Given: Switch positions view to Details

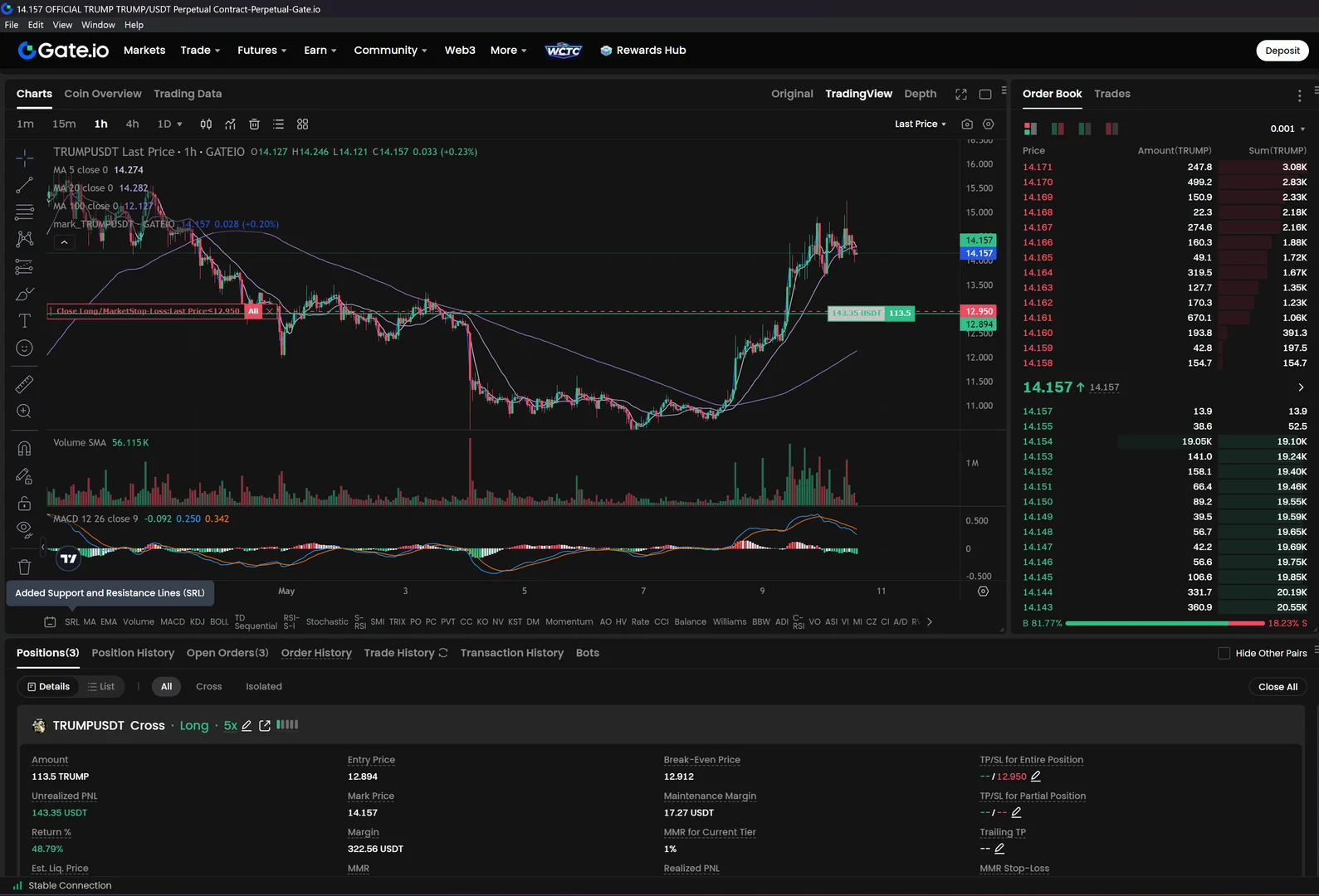Looking at the screenshot, I should (x=48, y=687).
